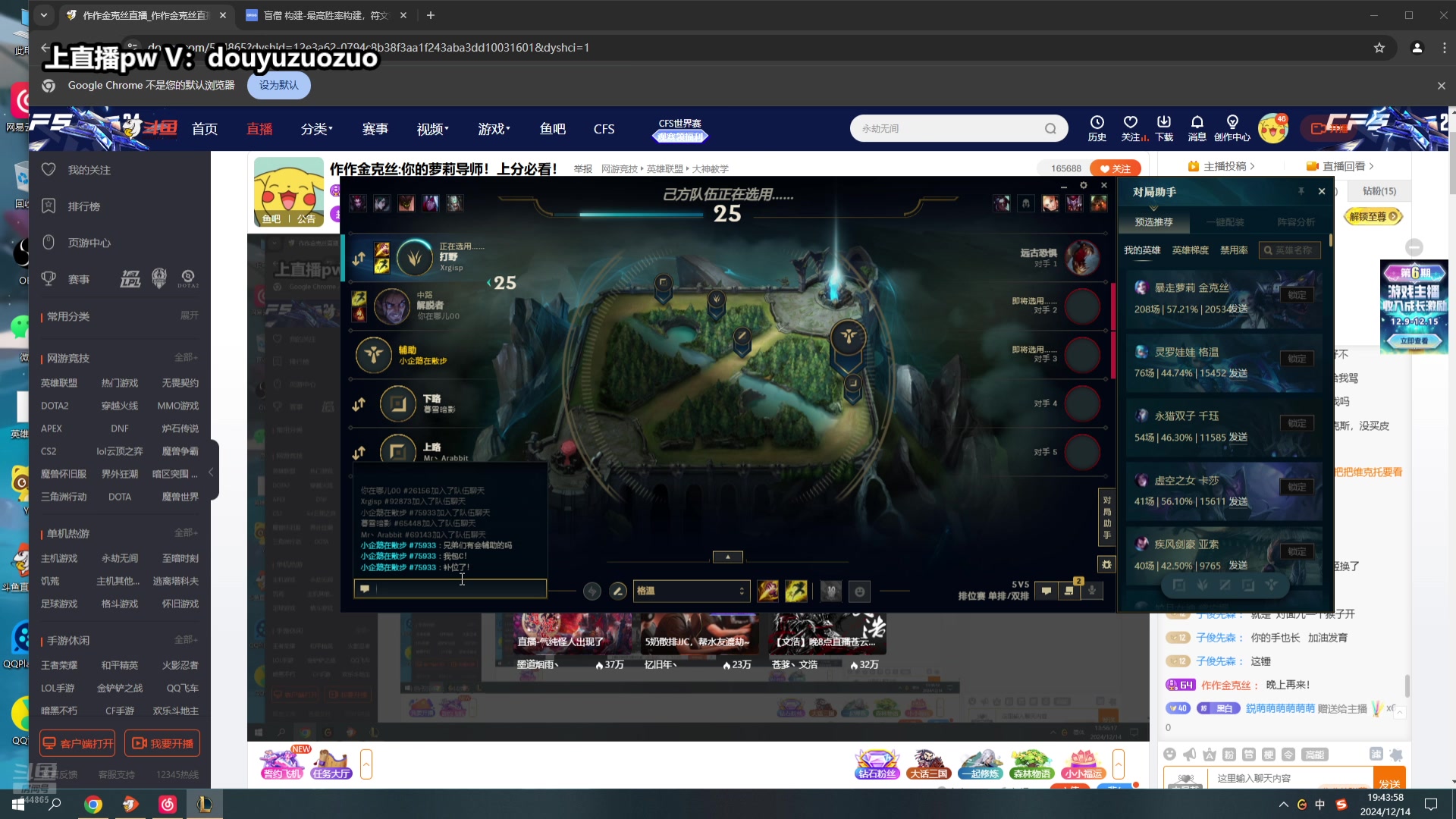Viewport: 1456px width, 819px height.
Task: Click the swap position arrows beside 打野
Action: coord(359,258)
